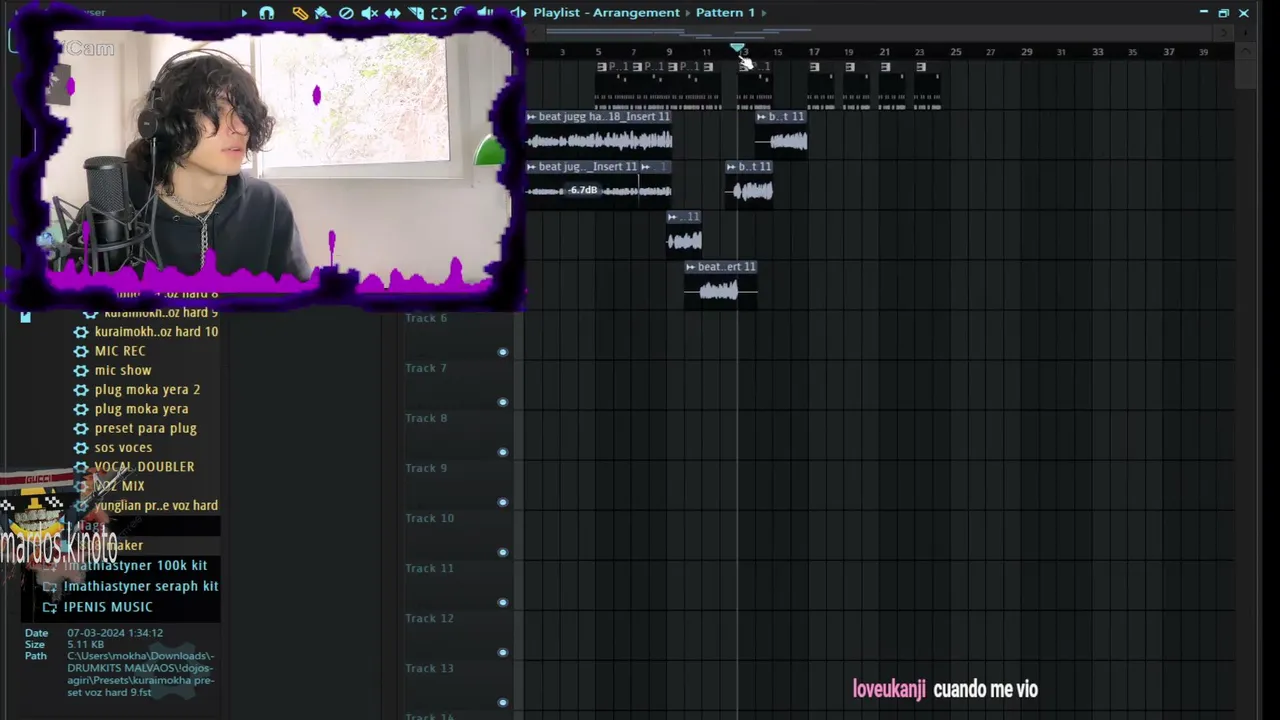The image size is (1280, 720).
Task: Click the sos voces gear icon
Action: pyautogui.click(x=81, y=448)
